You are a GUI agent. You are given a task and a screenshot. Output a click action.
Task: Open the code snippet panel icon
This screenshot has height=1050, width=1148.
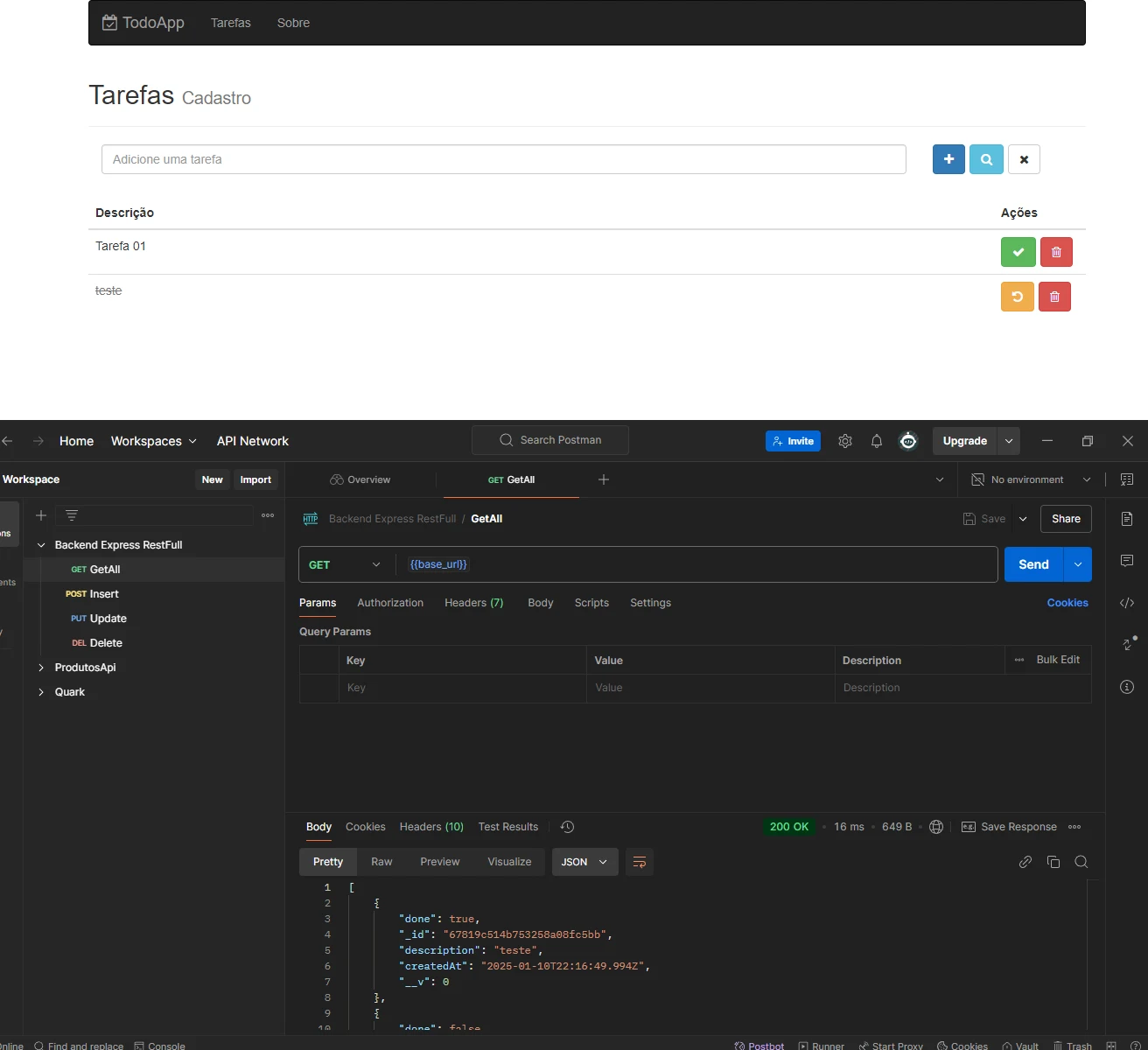[x=1127, y=603]
